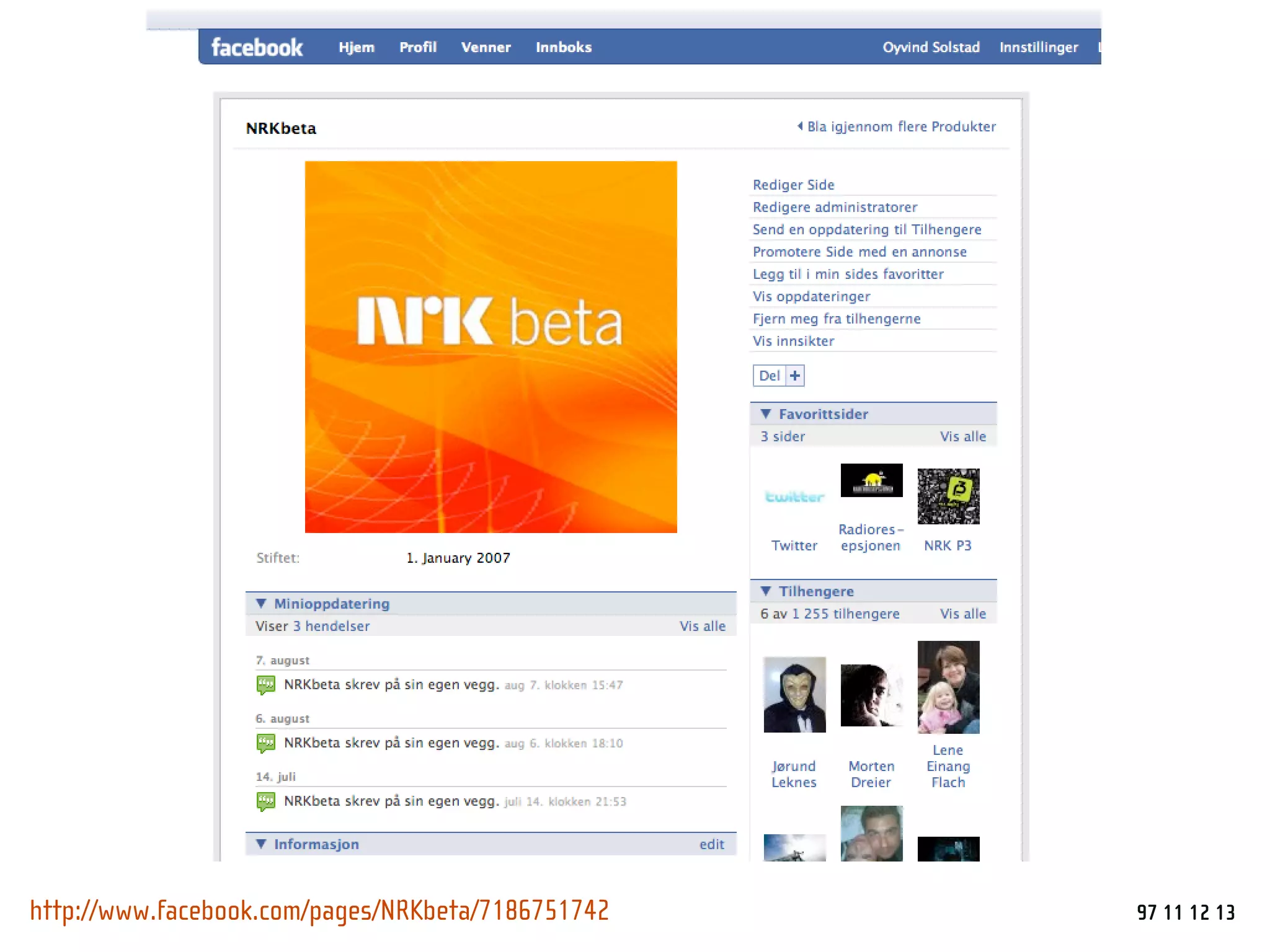This screenshot has width=1270, height=952.
Task: Collapse the Informasjon section triangle
Action: click(x=261, y=844)
